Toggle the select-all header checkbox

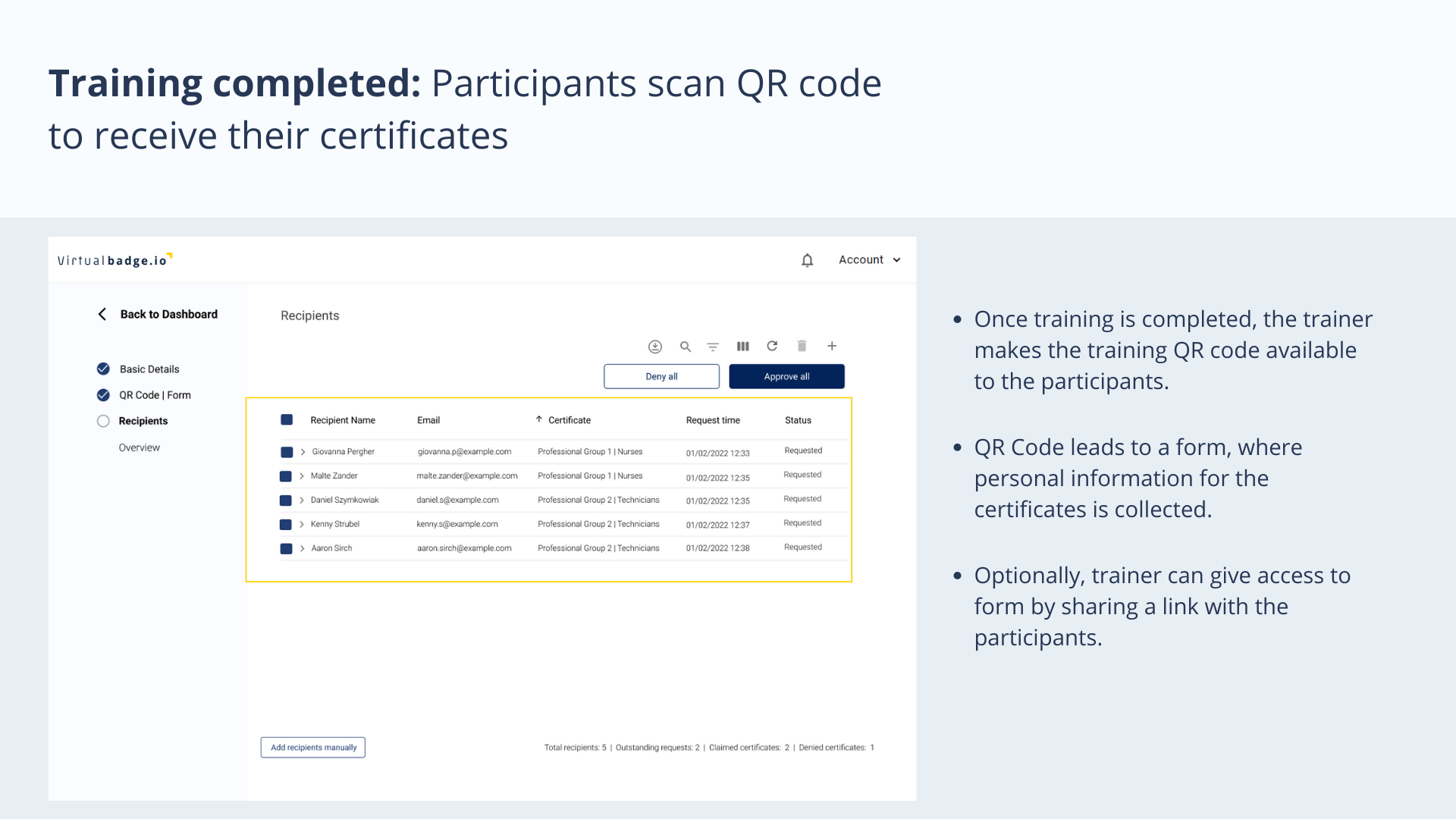pos(287,420)
